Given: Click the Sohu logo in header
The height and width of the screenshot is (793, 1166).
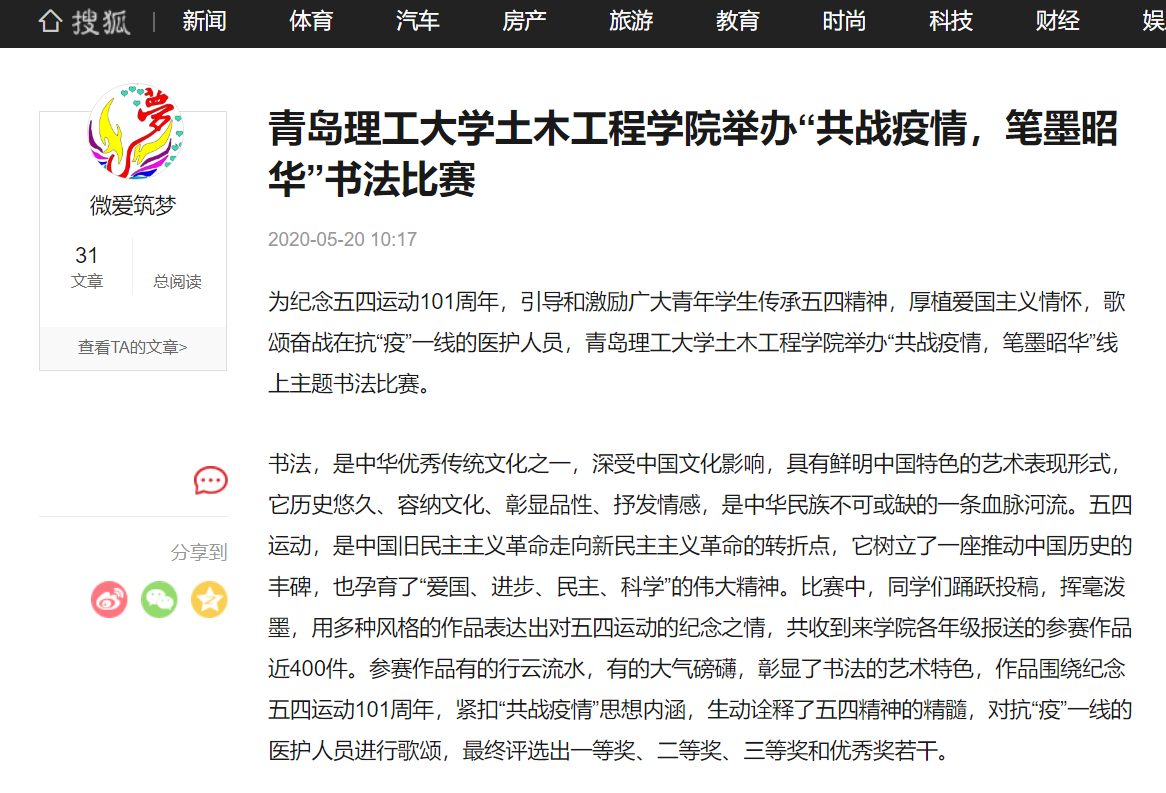Looking at the screenshot, I should tap(84, 22).
